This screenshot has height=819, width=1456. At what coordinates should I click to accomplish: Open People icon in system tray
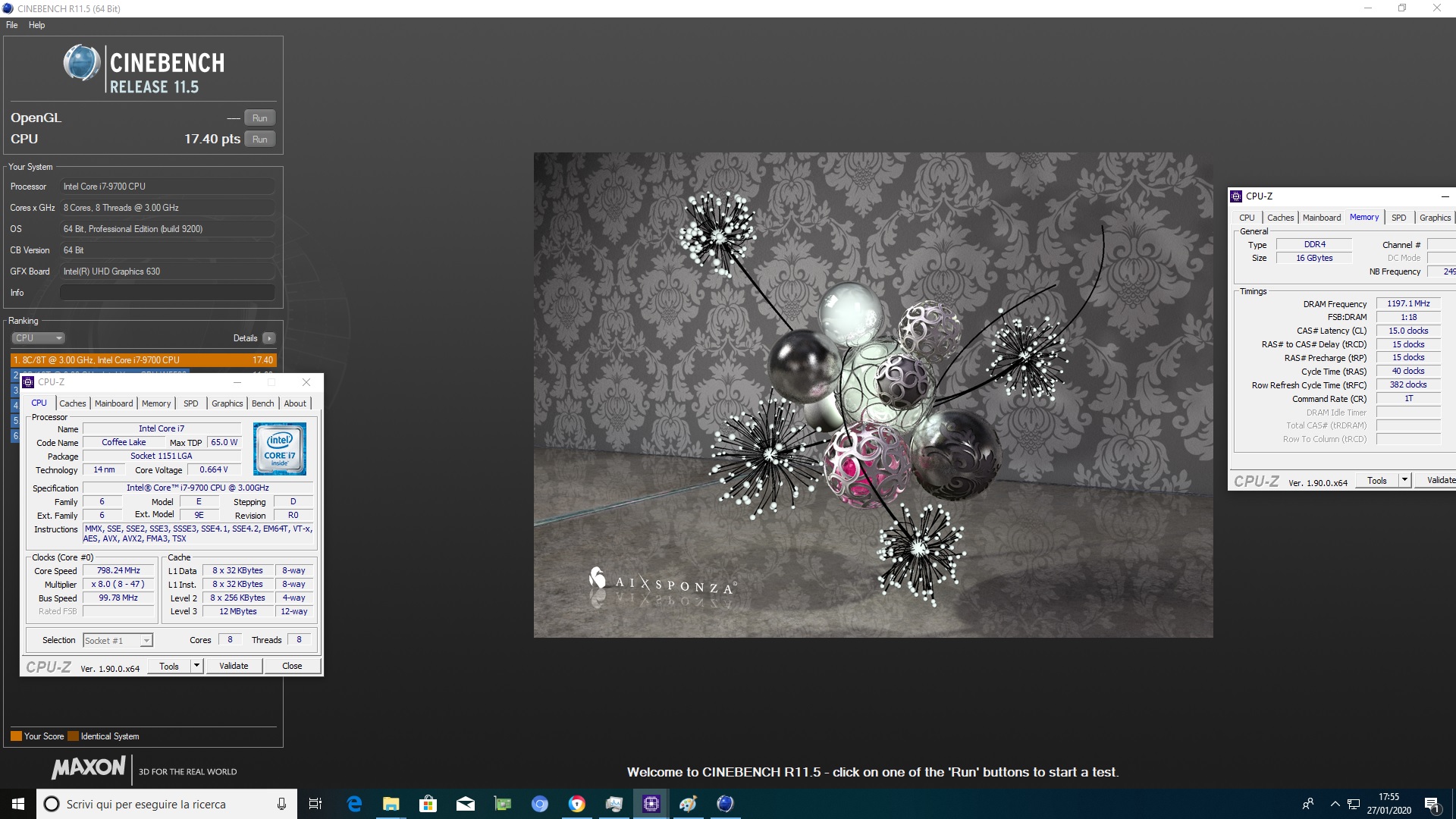(x=1308, y=804)
